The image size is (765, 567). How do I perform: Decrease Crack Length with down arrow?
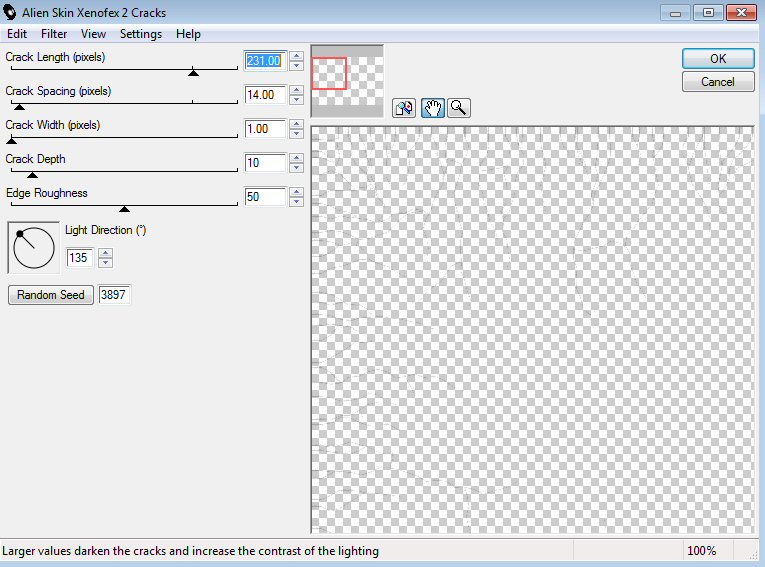(x=296, y=66)
